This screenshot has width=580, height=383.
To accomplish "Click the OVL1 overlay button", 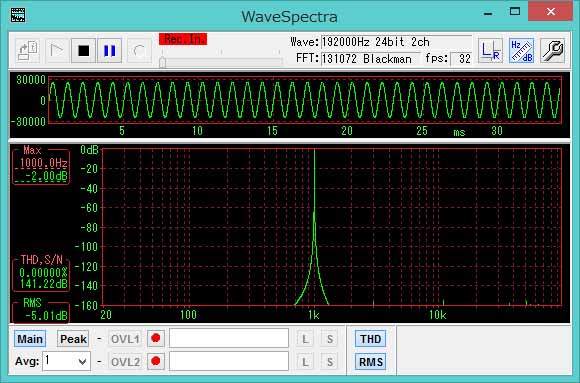I will 125,339.
